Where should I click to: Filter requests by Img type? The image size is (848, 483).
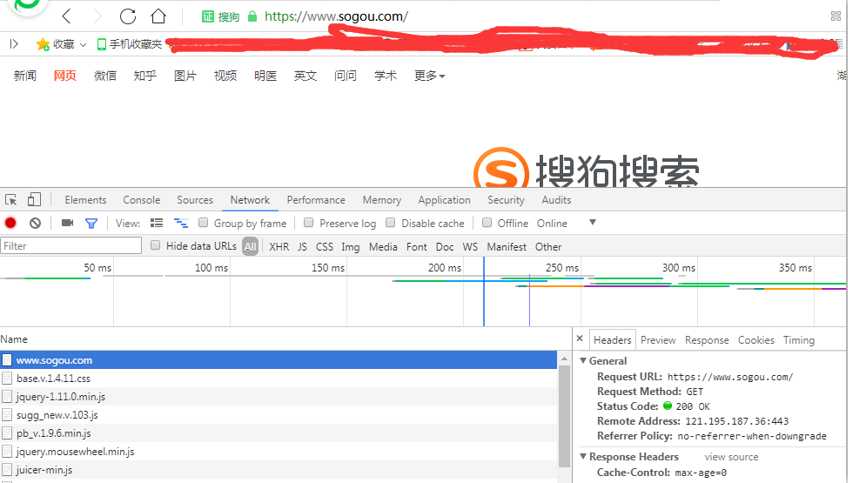[x=350, y=247]
